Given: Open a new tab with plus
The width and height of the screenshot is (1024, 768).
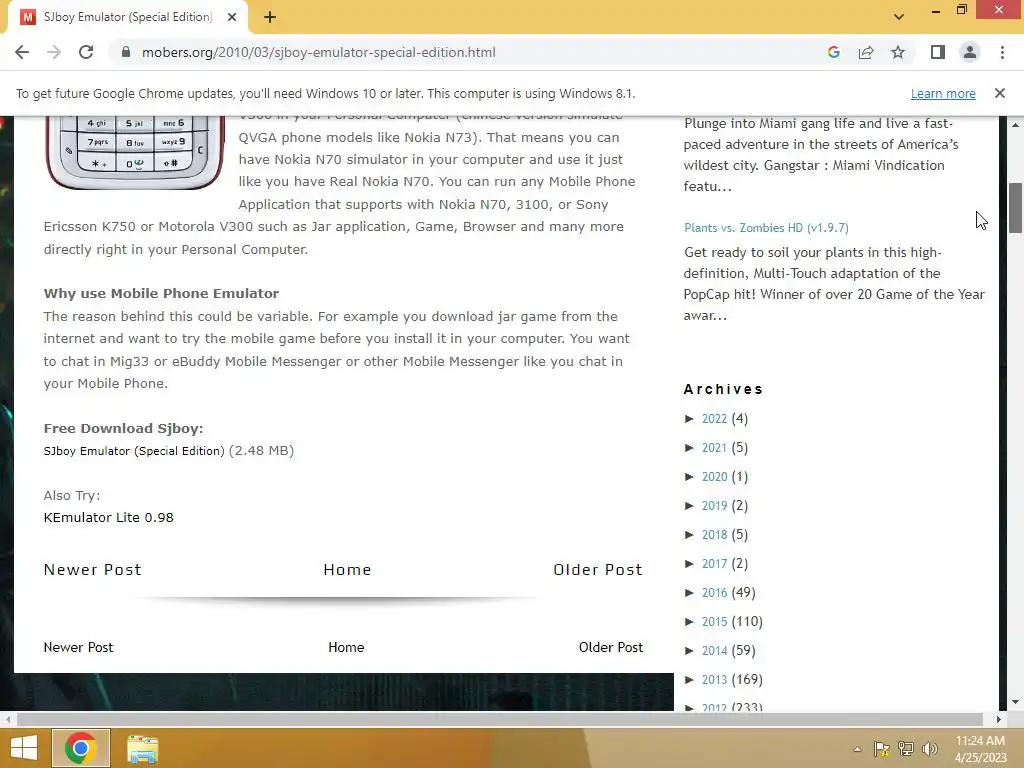Looking at the screenshot, I should tap(270, 18).
